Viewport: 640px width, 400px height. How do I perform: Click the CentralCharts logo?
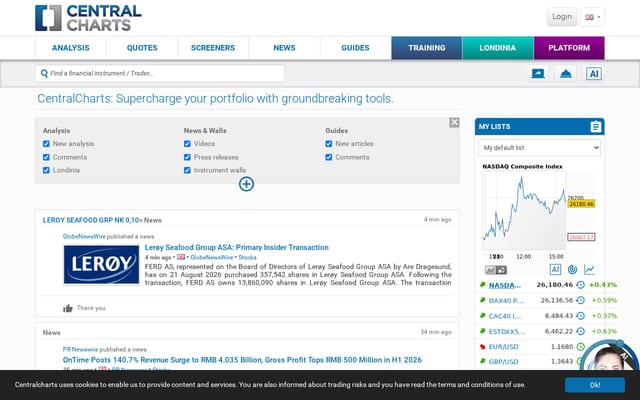pyautogui.click(x=88, y=18)
